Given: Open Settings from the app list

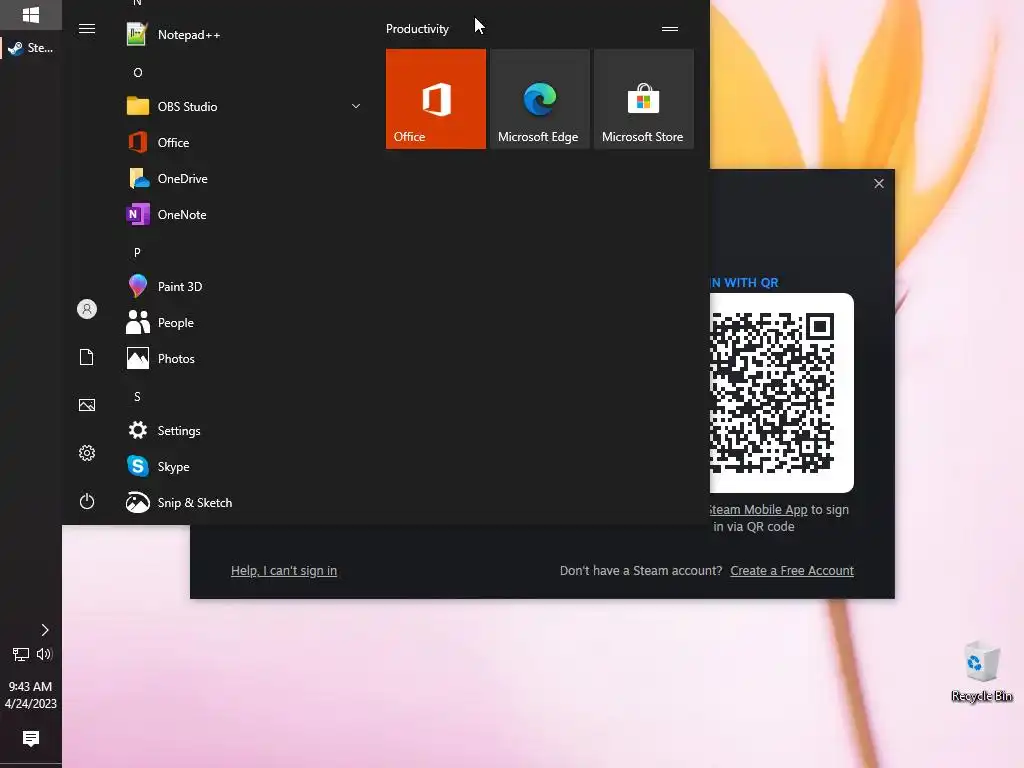Looking at the screenshot, I should [x=243, y=430].
